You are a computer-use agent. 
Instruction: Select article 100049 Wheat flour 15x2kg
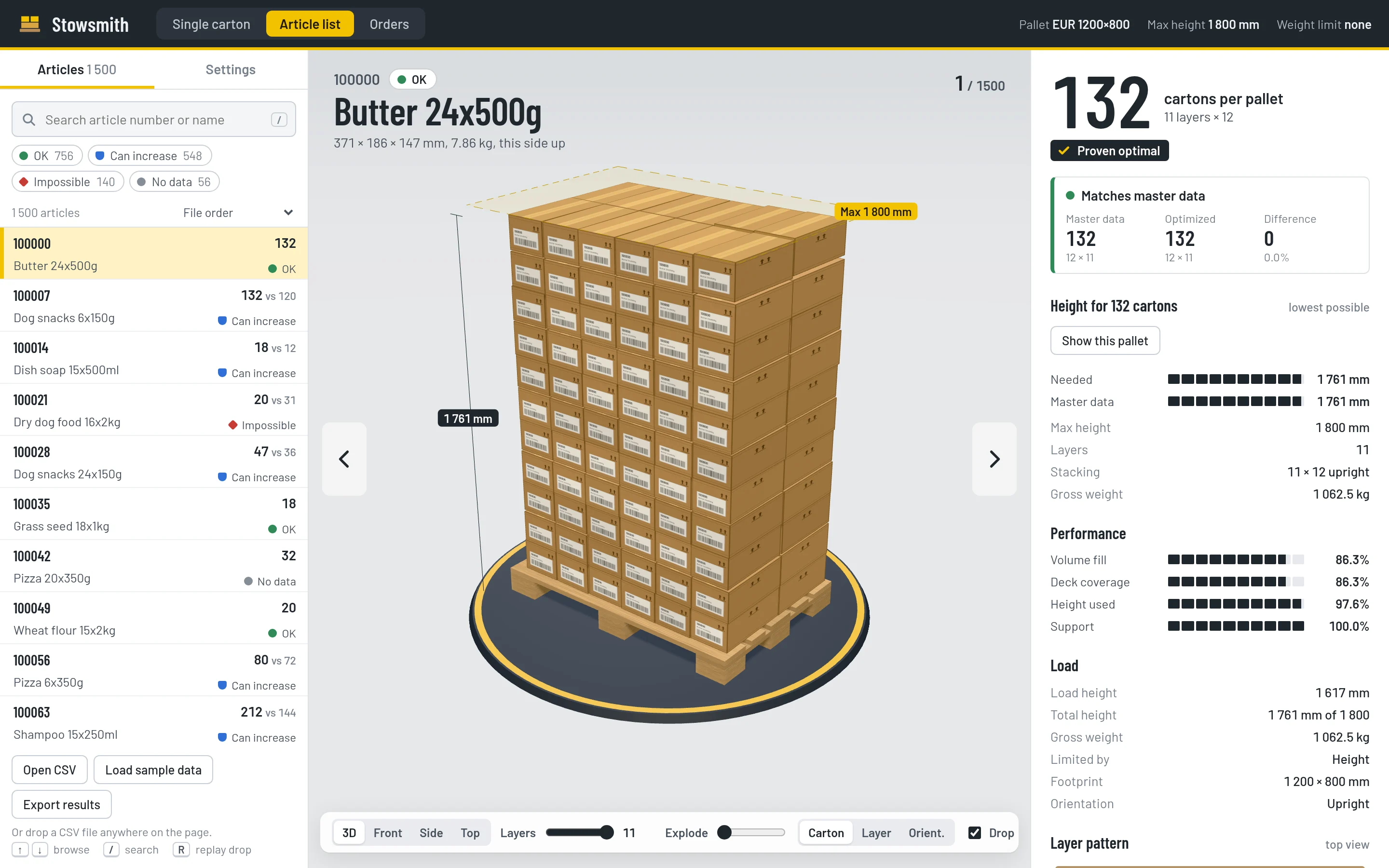tap(154, 618)
